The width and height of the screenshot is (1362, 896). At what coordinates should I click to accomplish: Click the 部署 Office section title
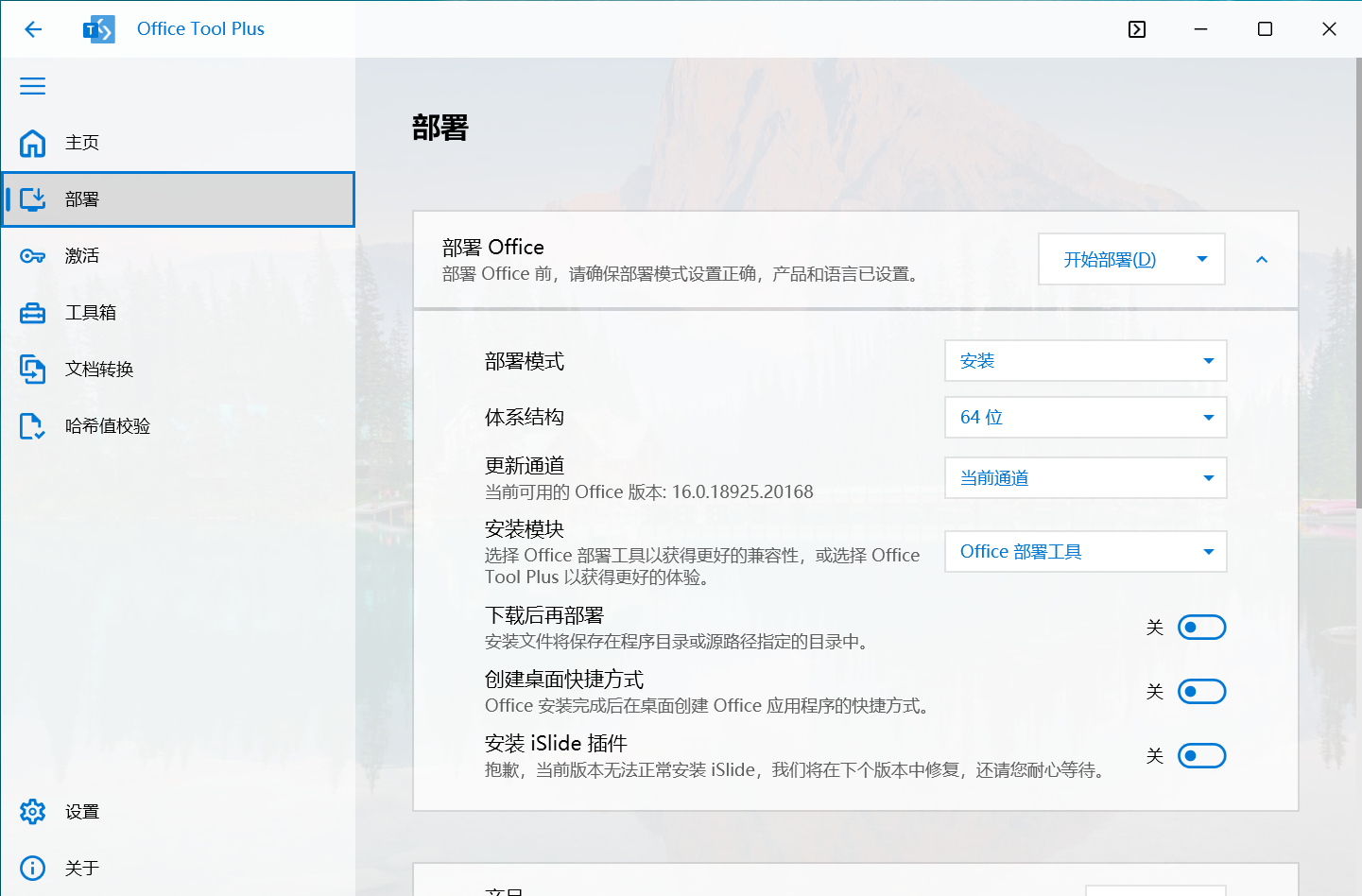coord(493,248)
